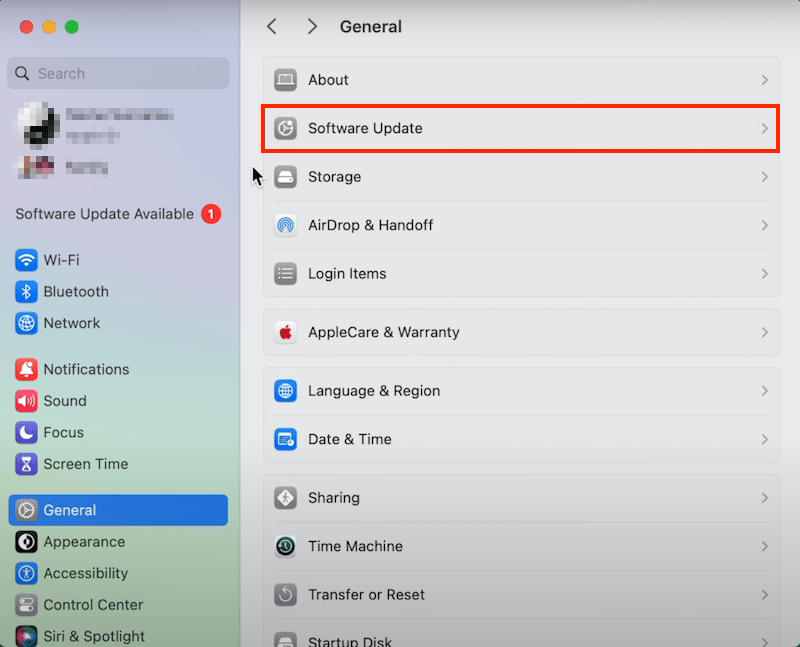Switch back using the left navigation arrow
Image resolution: width=800 pixels, height=647 pixels.
pos(272,27)
